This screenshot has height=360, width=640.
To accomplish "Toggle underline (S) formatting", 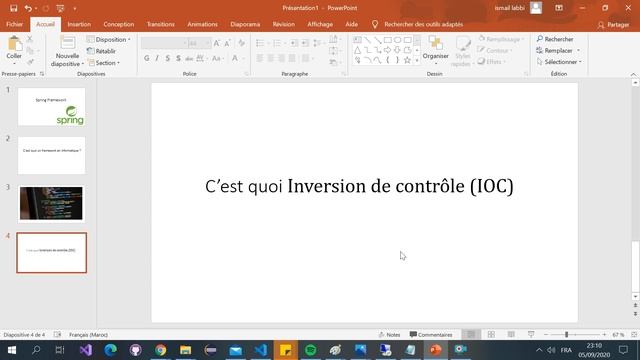I will tap(168, 59).
